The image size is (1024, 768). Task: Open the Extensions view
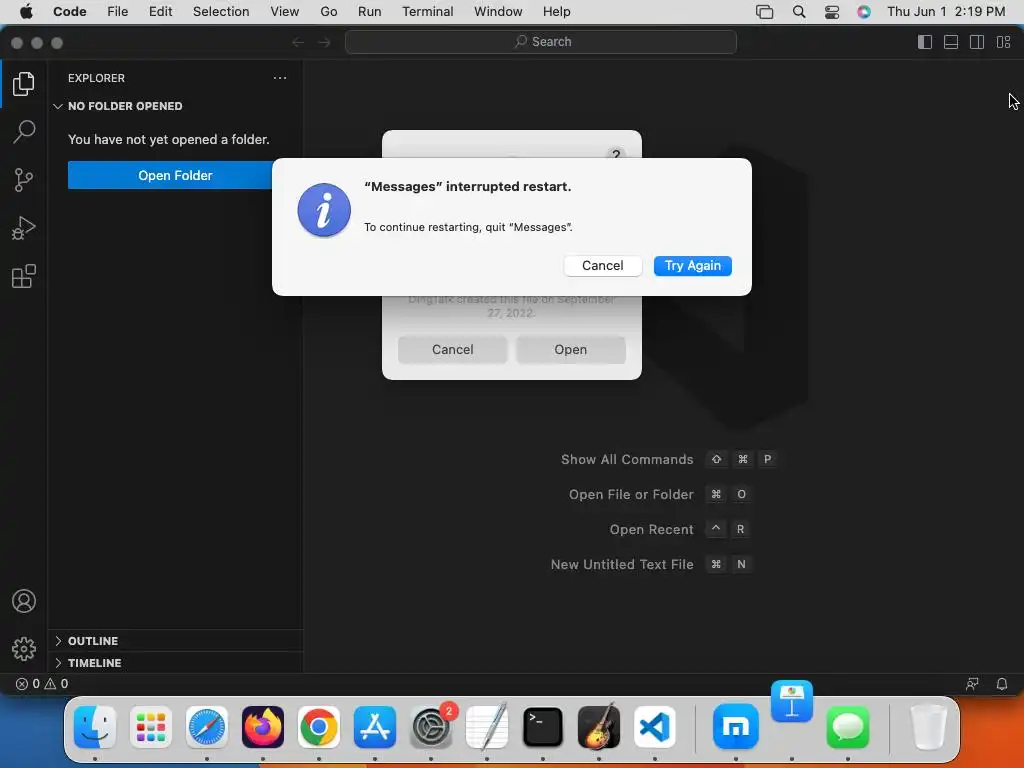point(24,276)
